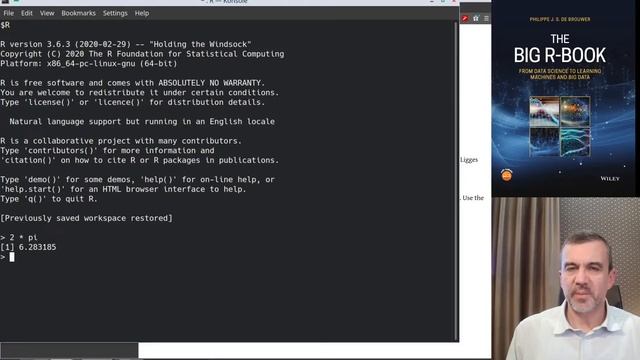Click the '$R' command line
This screenshot has height=360, width=640.
coord(5,25)
